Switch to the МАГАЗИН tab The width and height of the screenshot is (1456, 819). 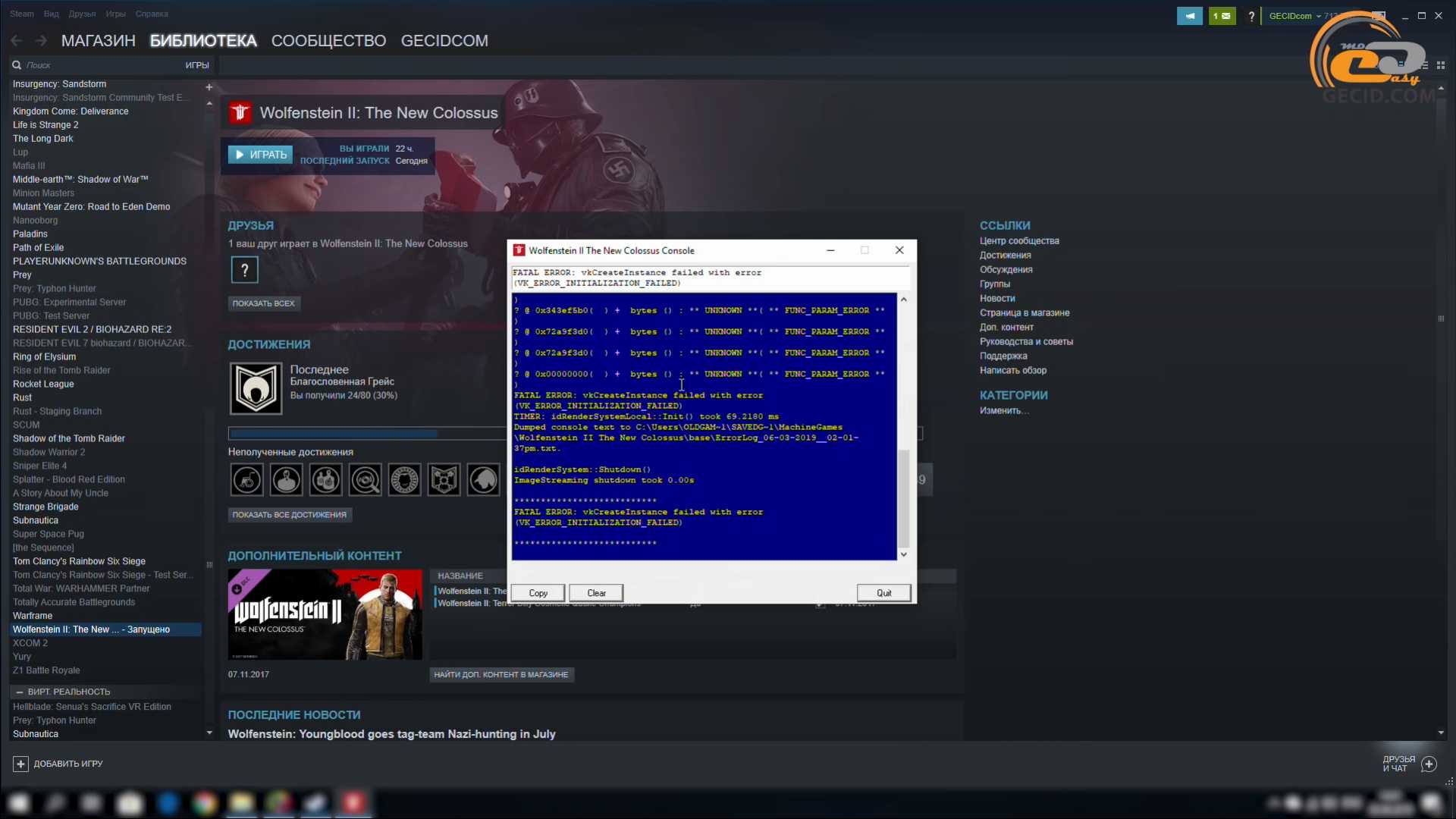click(99, 41)
